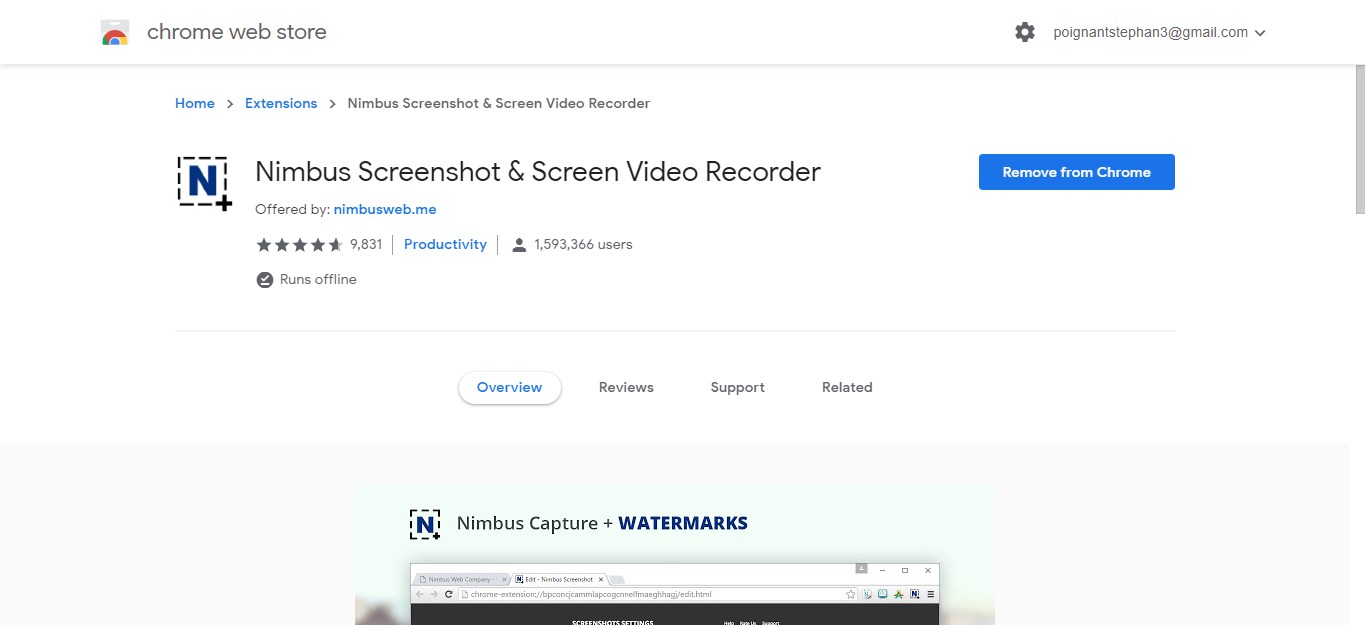Click the users person icon

pyautogui.click(x=519, y=245)
